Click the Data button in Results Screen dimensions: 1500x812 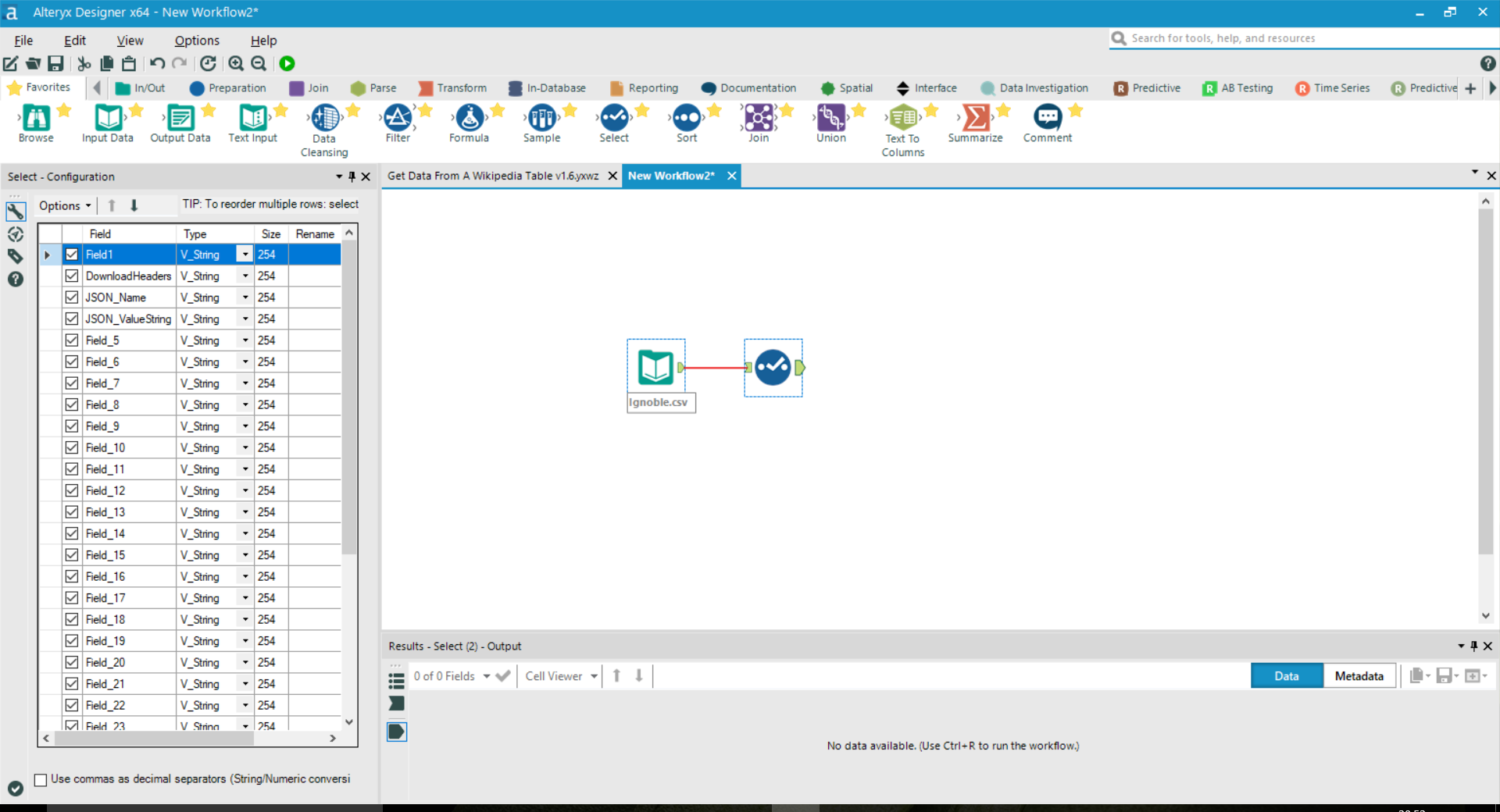point(1287,676)
